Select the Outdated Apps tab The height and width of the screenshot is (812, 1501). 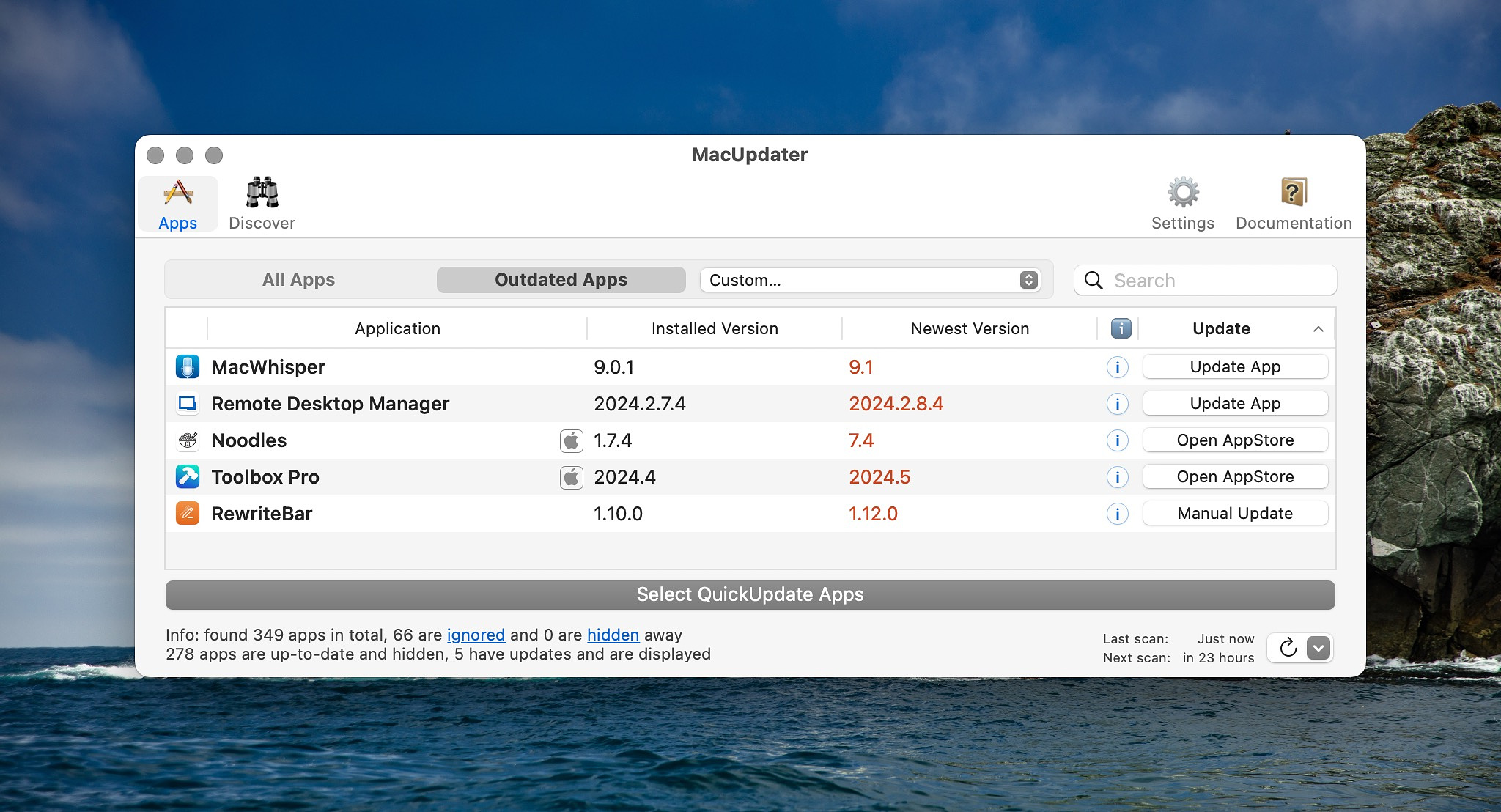pyautogui.click(x=561, y=280)
